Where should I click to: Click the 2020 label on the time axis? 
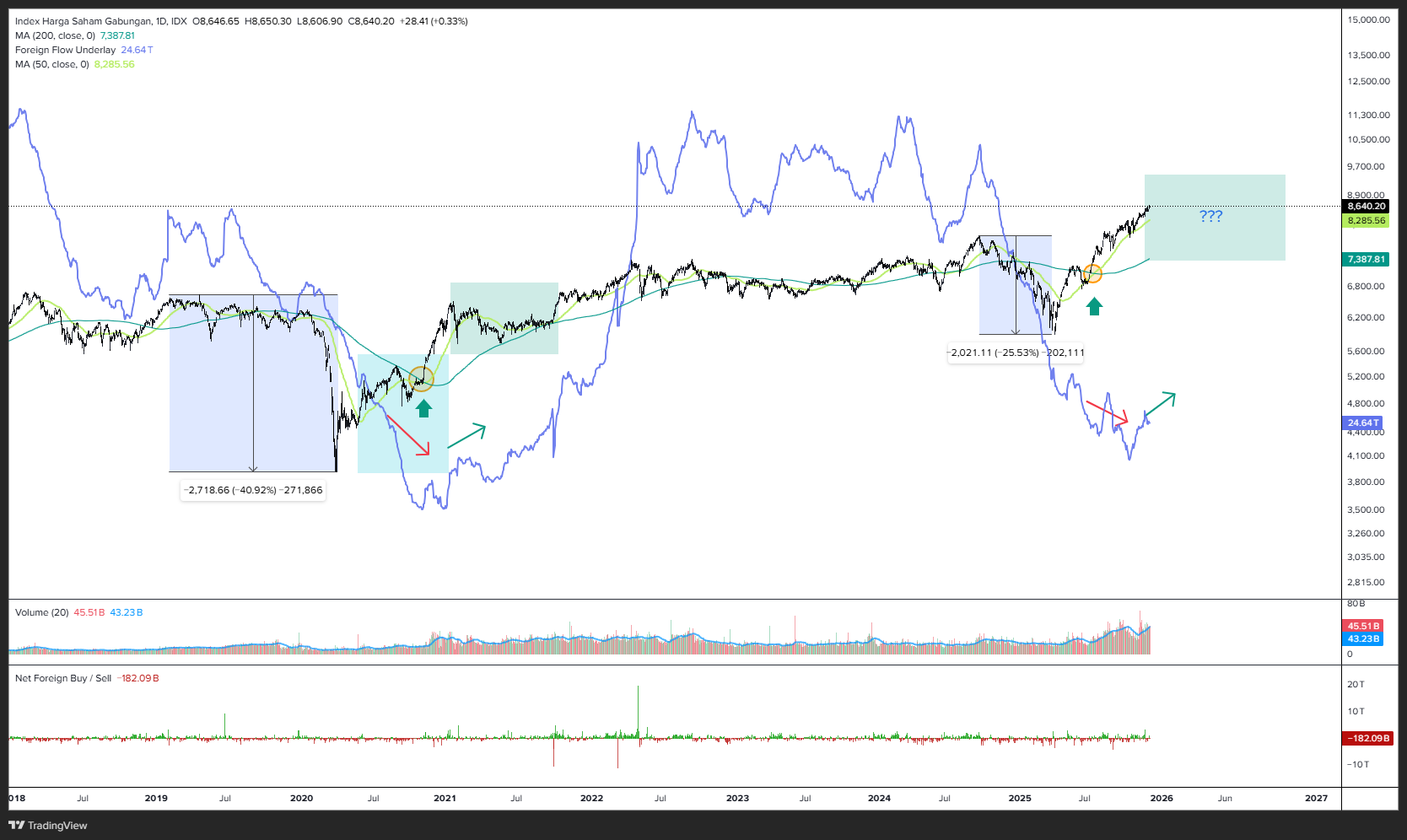tap(301, 798)
